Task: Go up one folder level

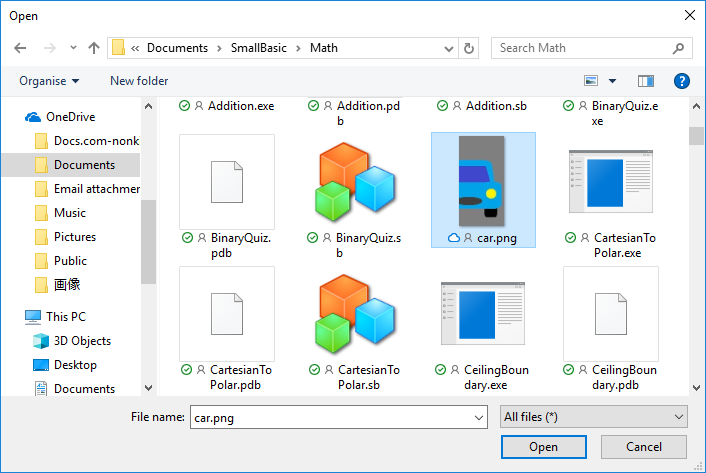Action: point(94,48)
